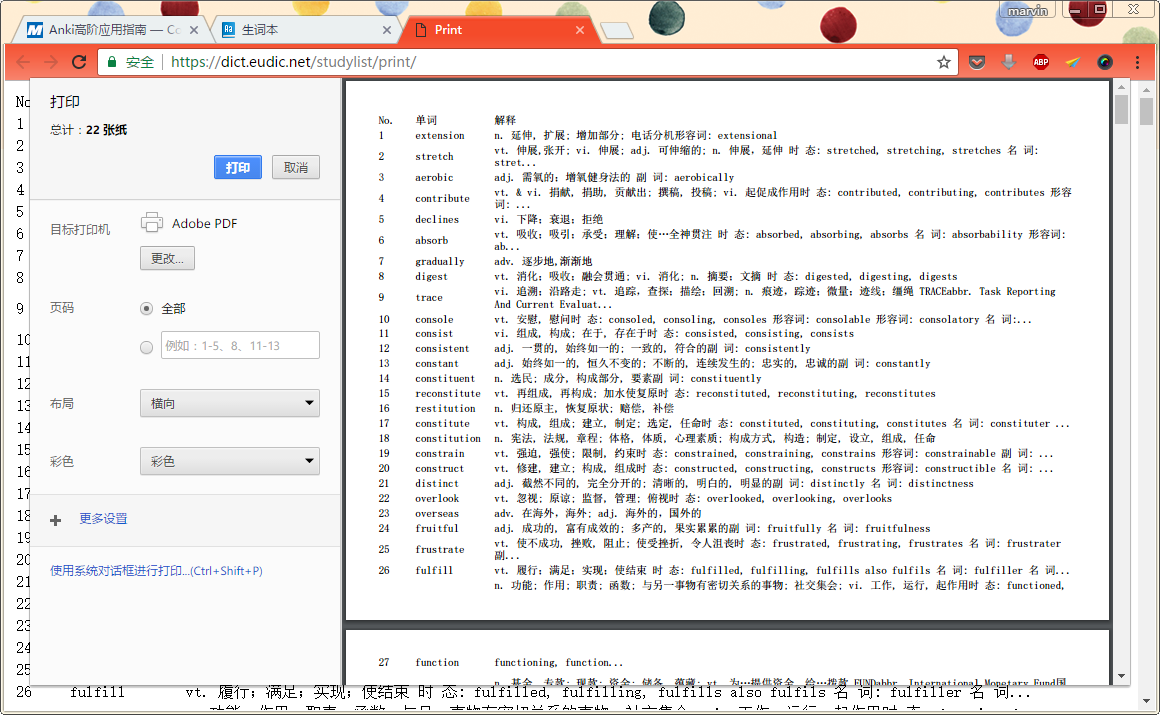Open system print dialog link
The height and width of the screenshot is (715, 1160).
click(156, 571)
